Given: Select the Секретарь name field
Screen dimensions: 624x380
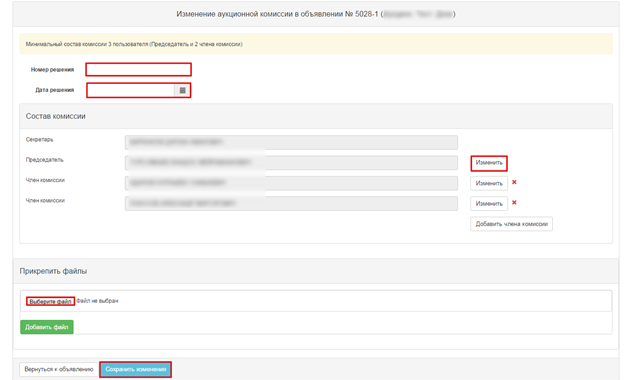Looking at the screenshot, I should (x=291, y=142).
